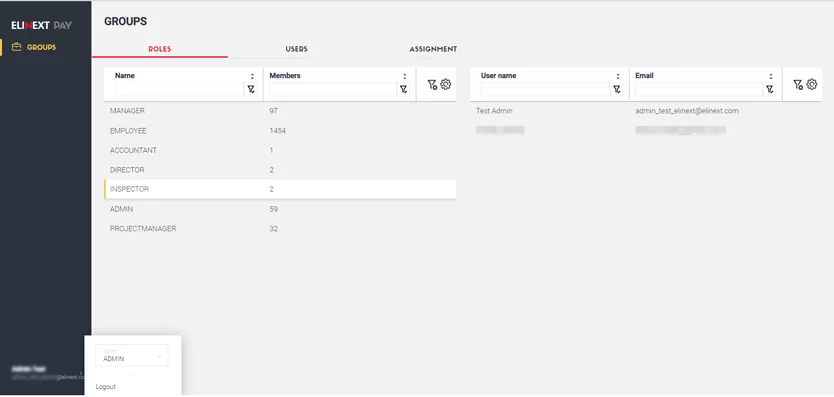Image resolution: width=834 pixels, height=397 pixels.
Task: Open Members column options menu dots
Action: pyautogui.click(x=405, y=76)
